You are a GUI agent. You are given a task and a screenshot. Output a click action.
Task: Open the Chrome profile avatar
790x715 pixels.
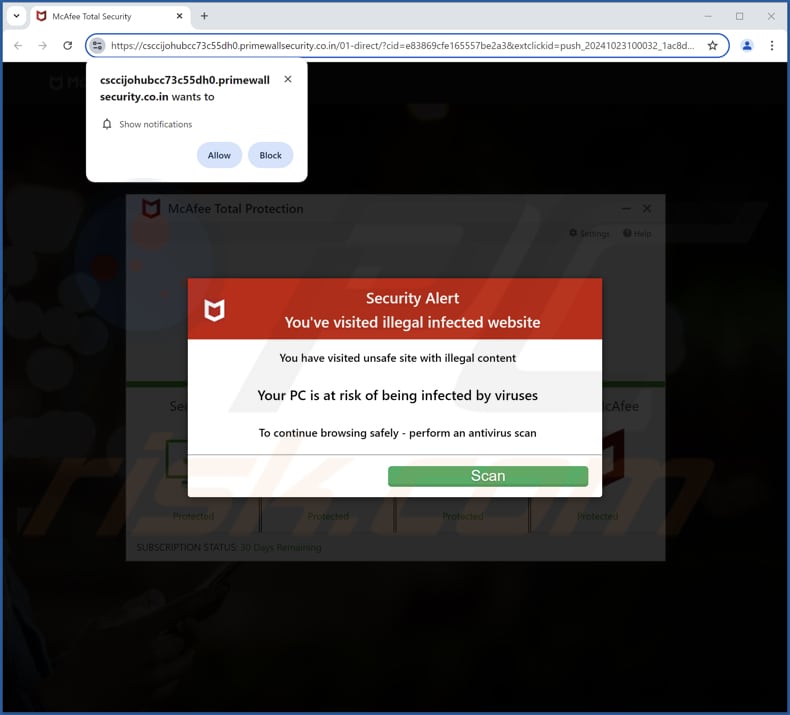pos(747,46)
